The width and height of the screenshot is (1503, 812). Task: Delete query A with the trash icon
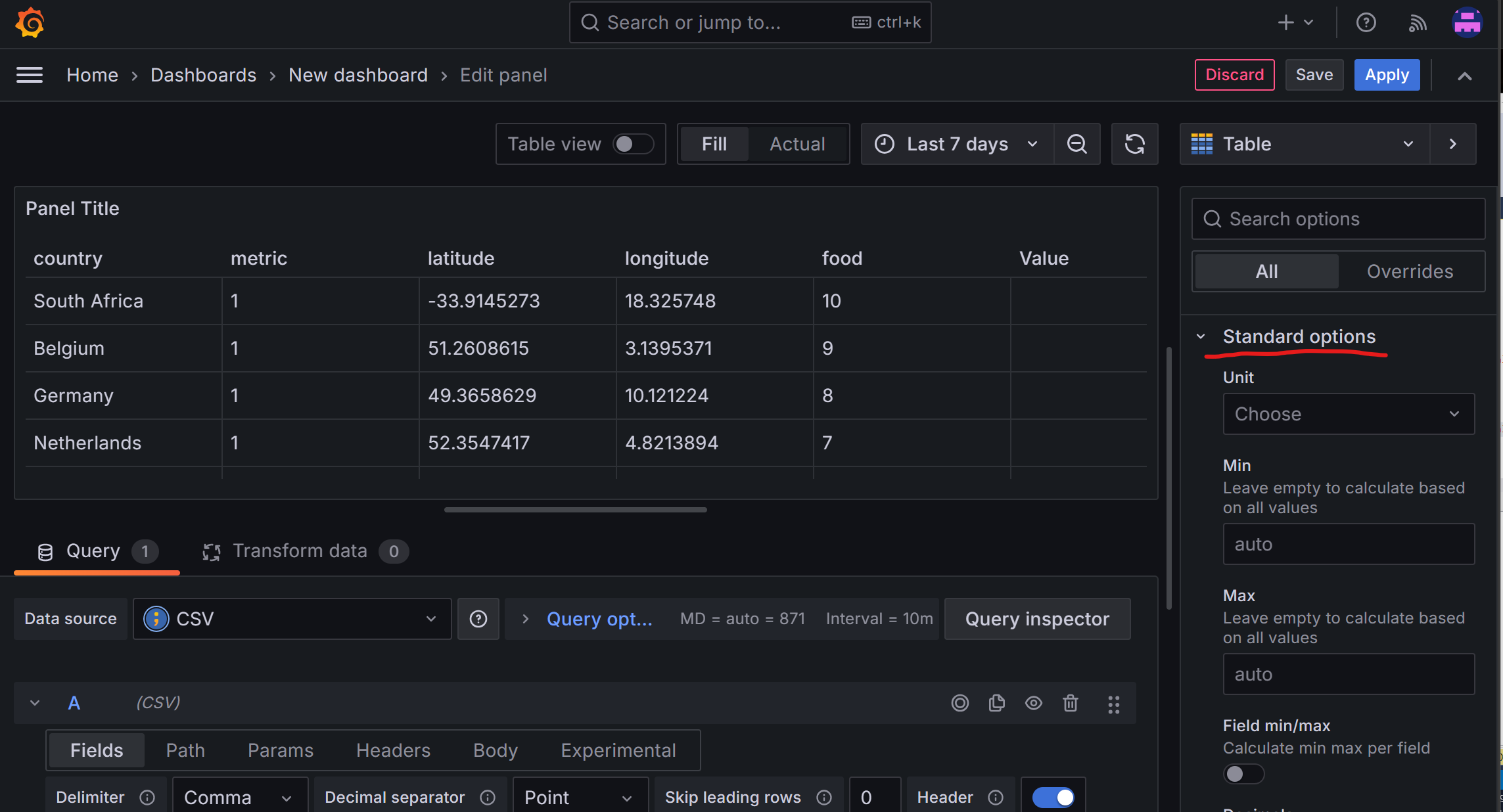pyautogui.click(x=1071, y=703)
